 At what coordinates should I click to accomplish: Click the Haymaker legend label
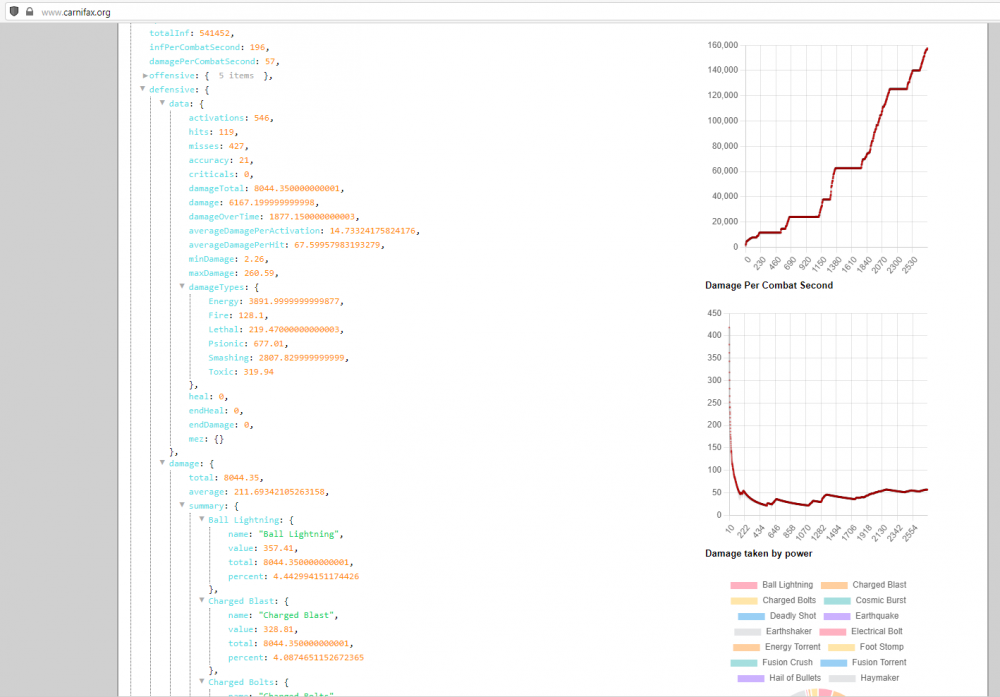click(x=879, y=678)
